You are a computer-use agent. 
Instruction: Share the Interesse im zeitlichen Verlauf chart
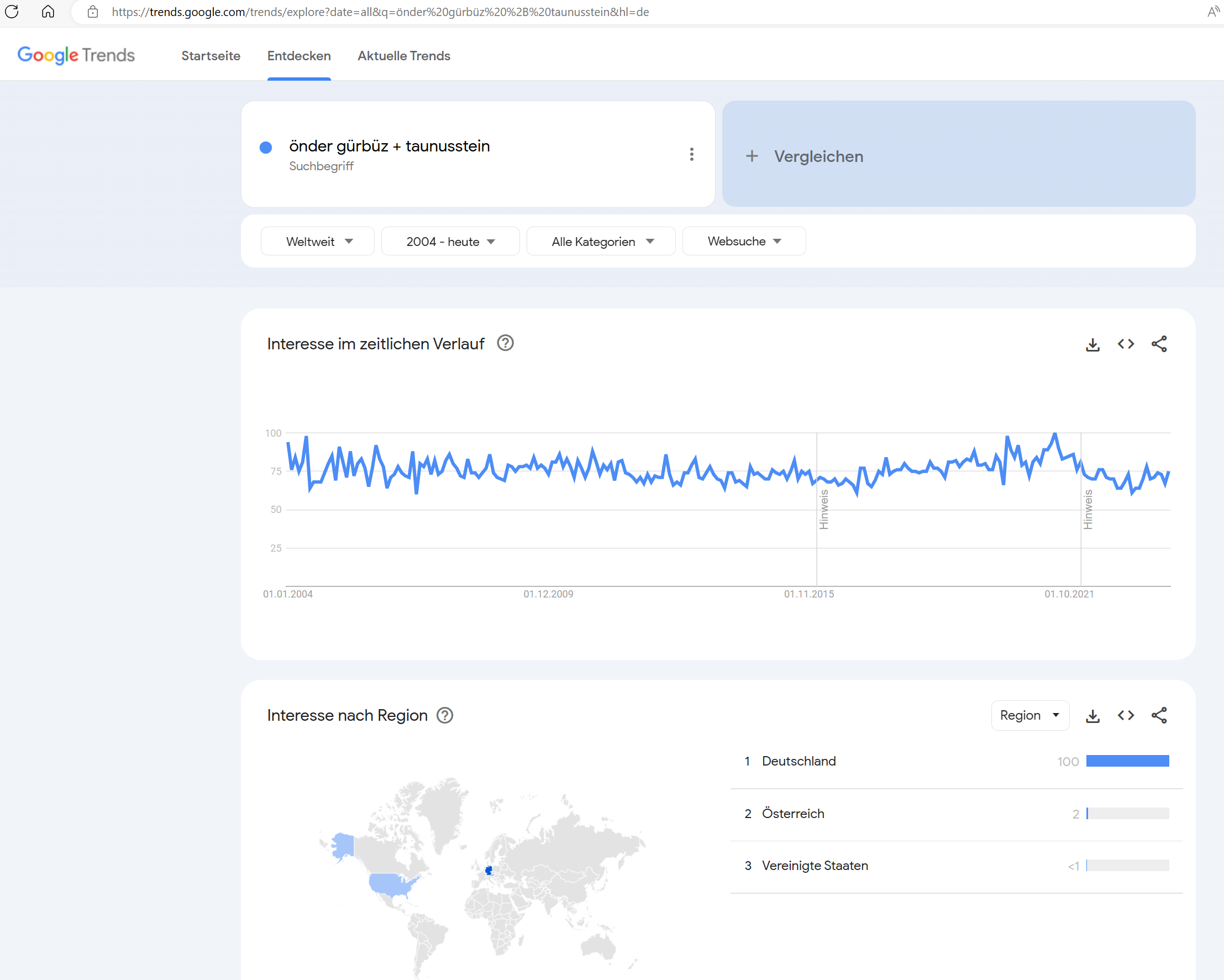1159,344
